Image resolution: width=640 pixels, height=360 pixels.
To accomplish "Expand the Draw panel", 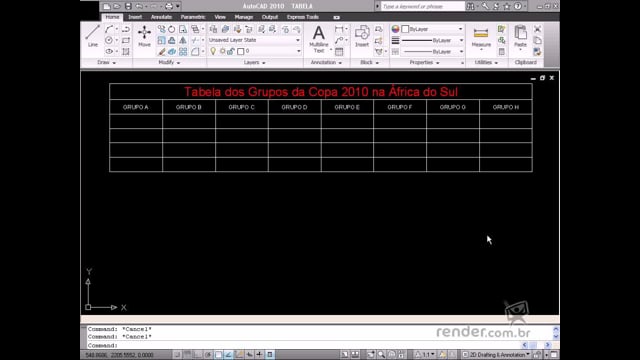I will 107,62.
